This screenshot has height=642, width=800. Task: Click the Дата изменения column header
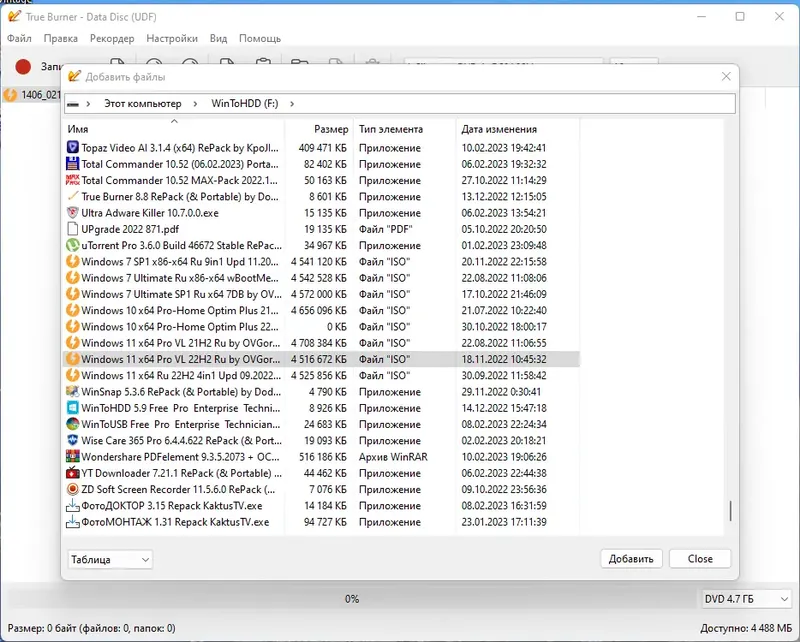point(518,129)
